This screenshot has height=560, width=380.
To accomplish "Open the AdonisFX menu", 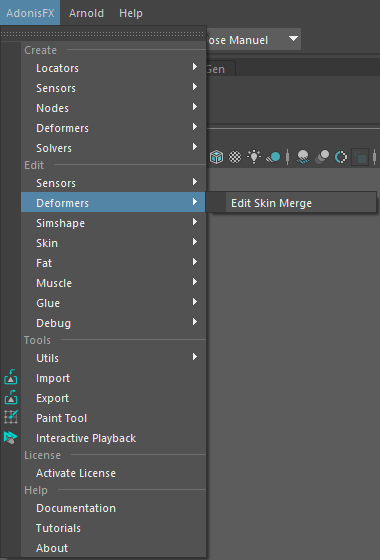I will click(x=30, y=13).
